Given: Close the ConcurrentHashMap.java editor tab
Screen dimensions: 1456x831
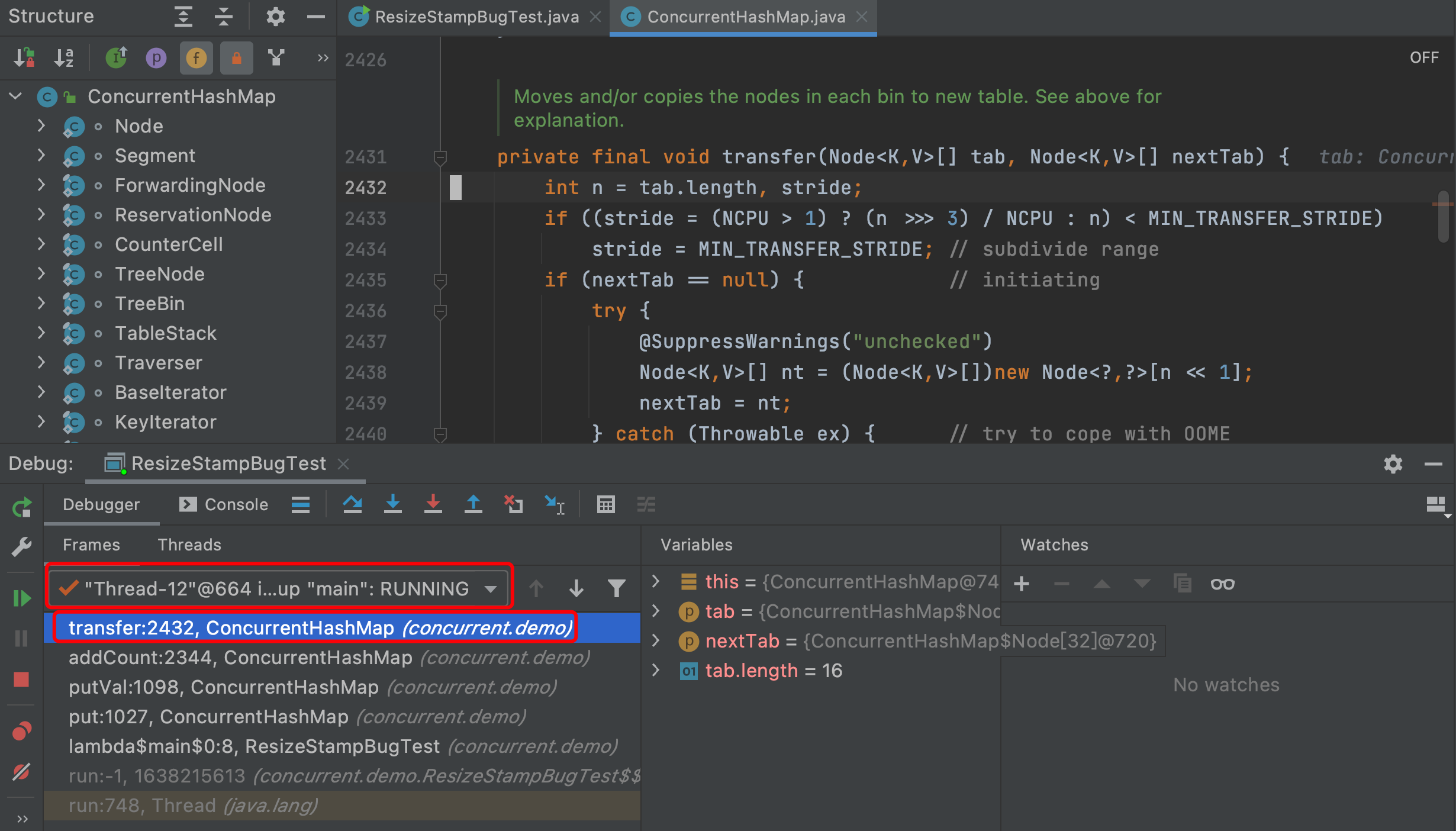Looking at the screenshot, I should [x=862, y=17].
